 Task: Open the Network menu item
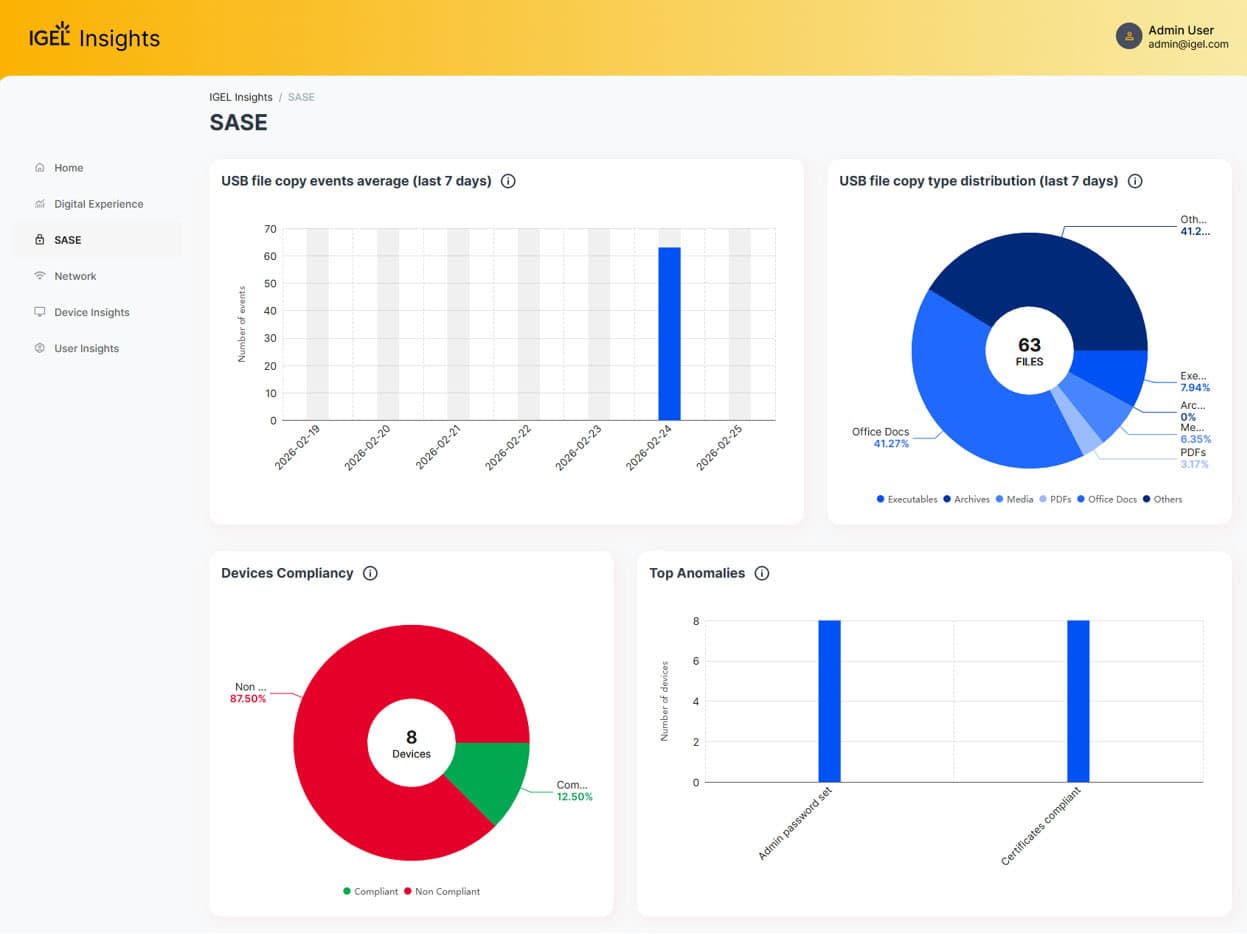(75, 276)
